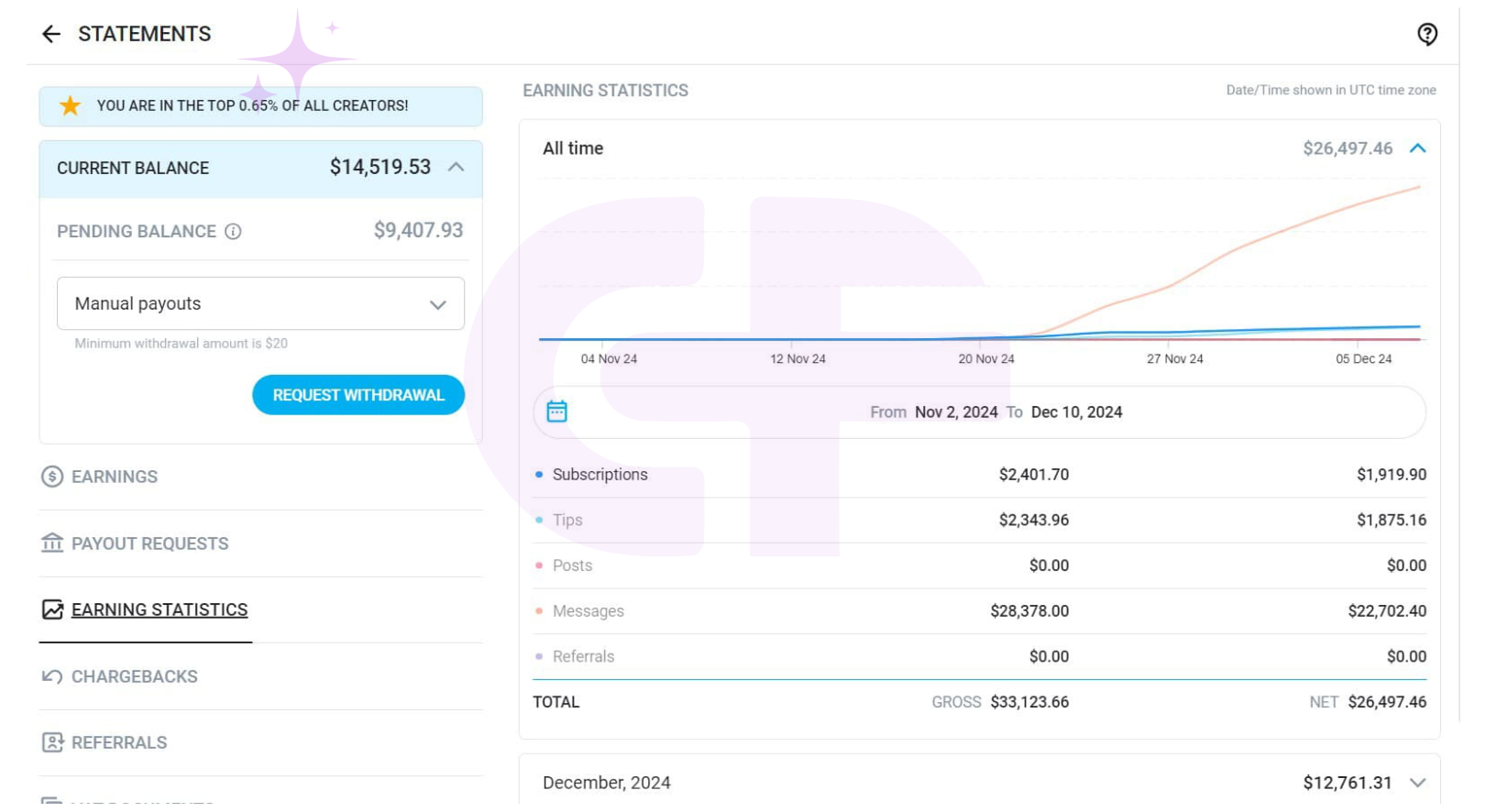
Task: Click the Messages net value $22,702.40
Action: point(1387,611)
